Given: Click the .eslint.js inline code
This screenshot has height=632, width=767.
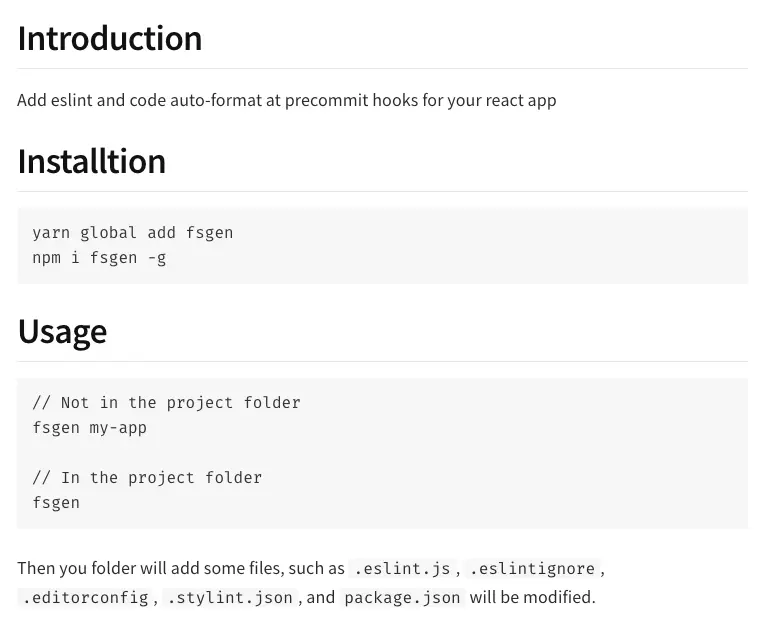Looking at the screenshot, I should [x=402, y=568].
